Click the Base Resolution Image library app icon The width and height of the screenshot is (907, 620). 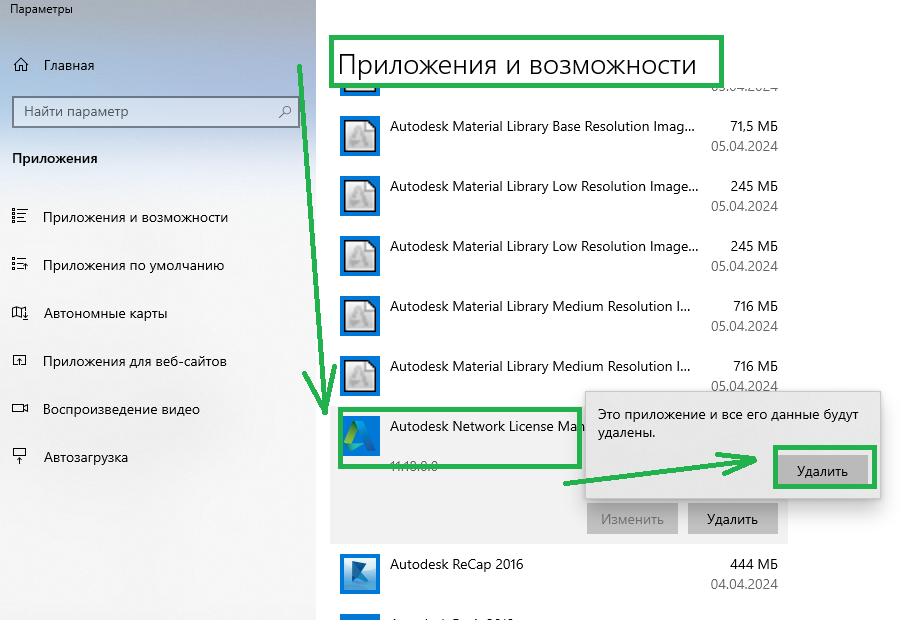(359, 136)
